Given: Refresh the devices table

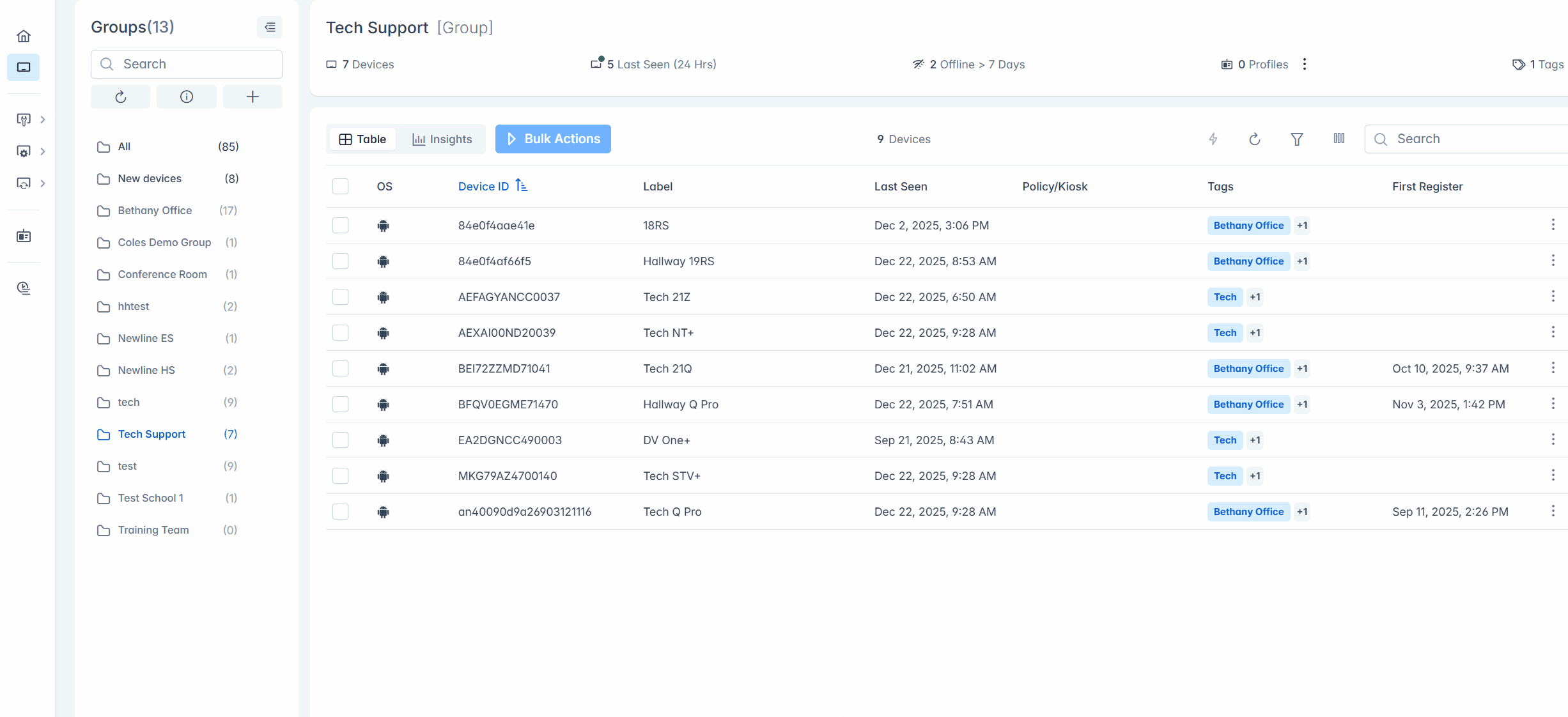Looking at the screenshot, I should click(1255, 139).
